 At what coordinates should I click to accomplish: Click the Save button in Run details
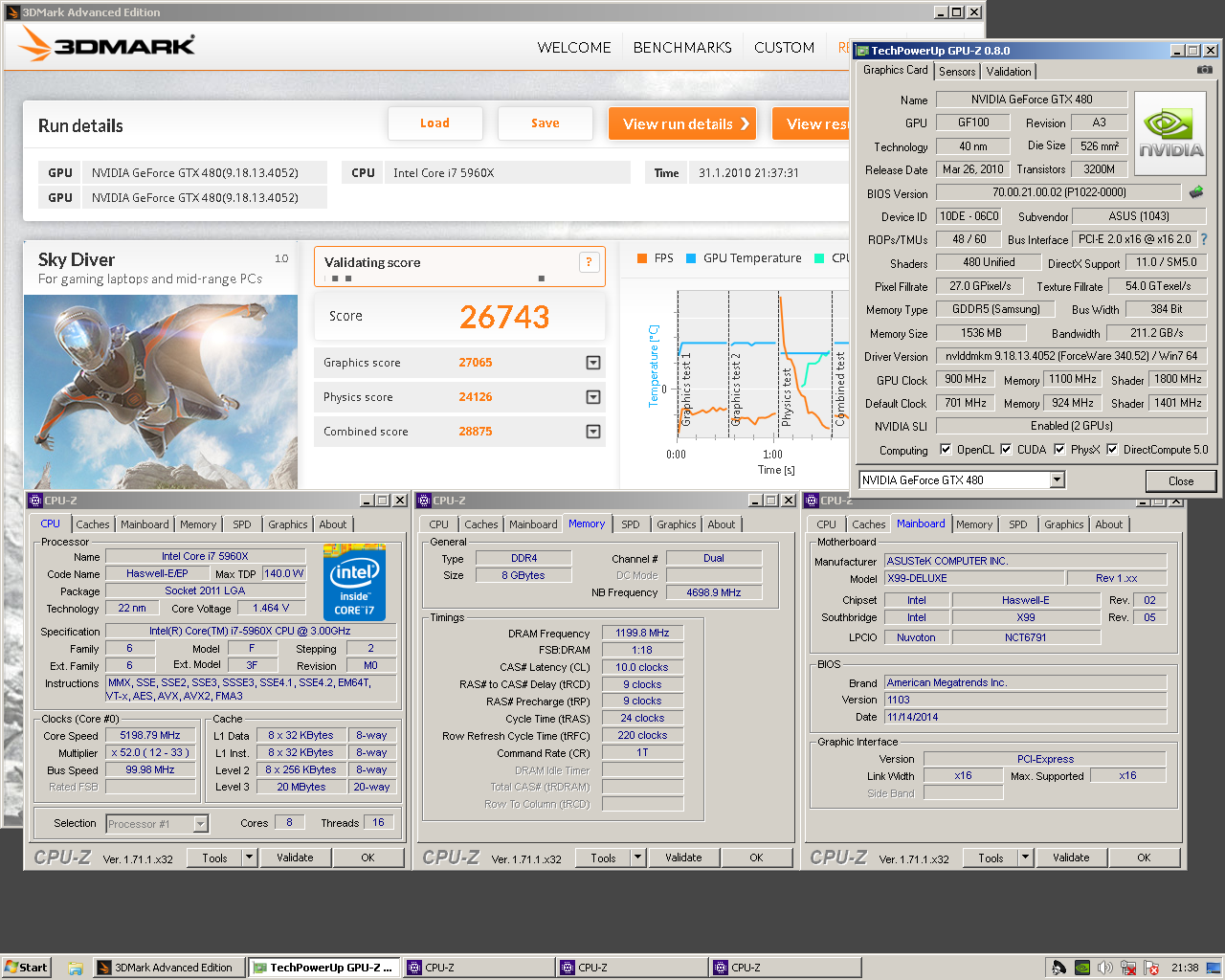click(546, 123)
